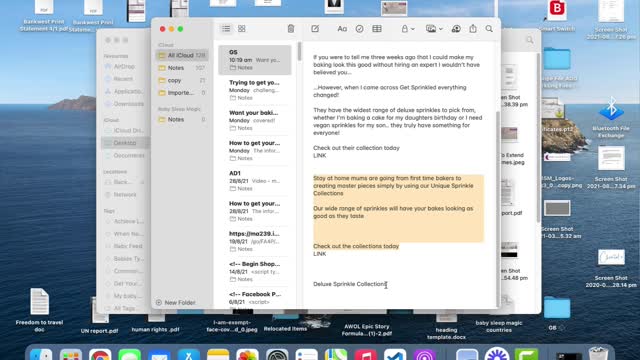Open the Monday 'How to get your...' note
This screenshot has width=640, height=360.
coord(255,150)
